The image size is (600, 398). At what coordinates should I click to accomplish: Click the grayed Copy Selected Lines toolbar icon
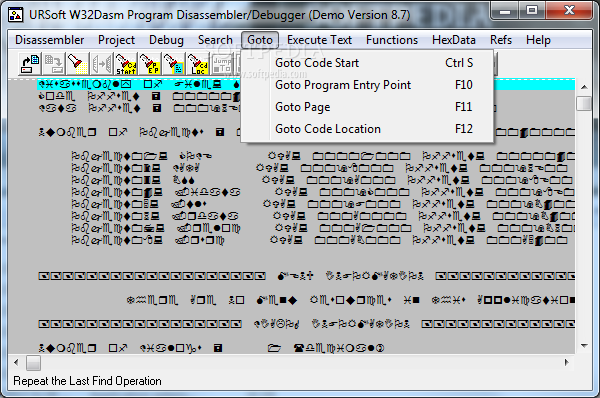102,64
